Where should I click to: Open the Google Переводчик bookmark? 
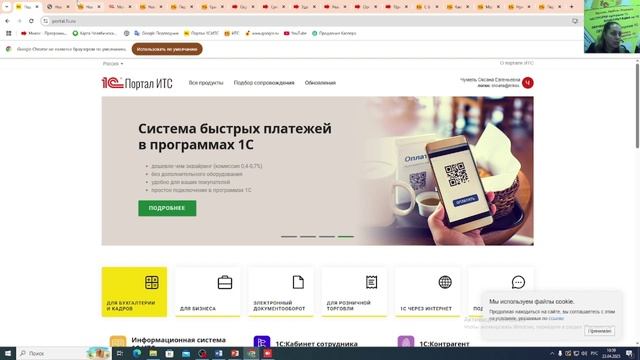point(156,33)
